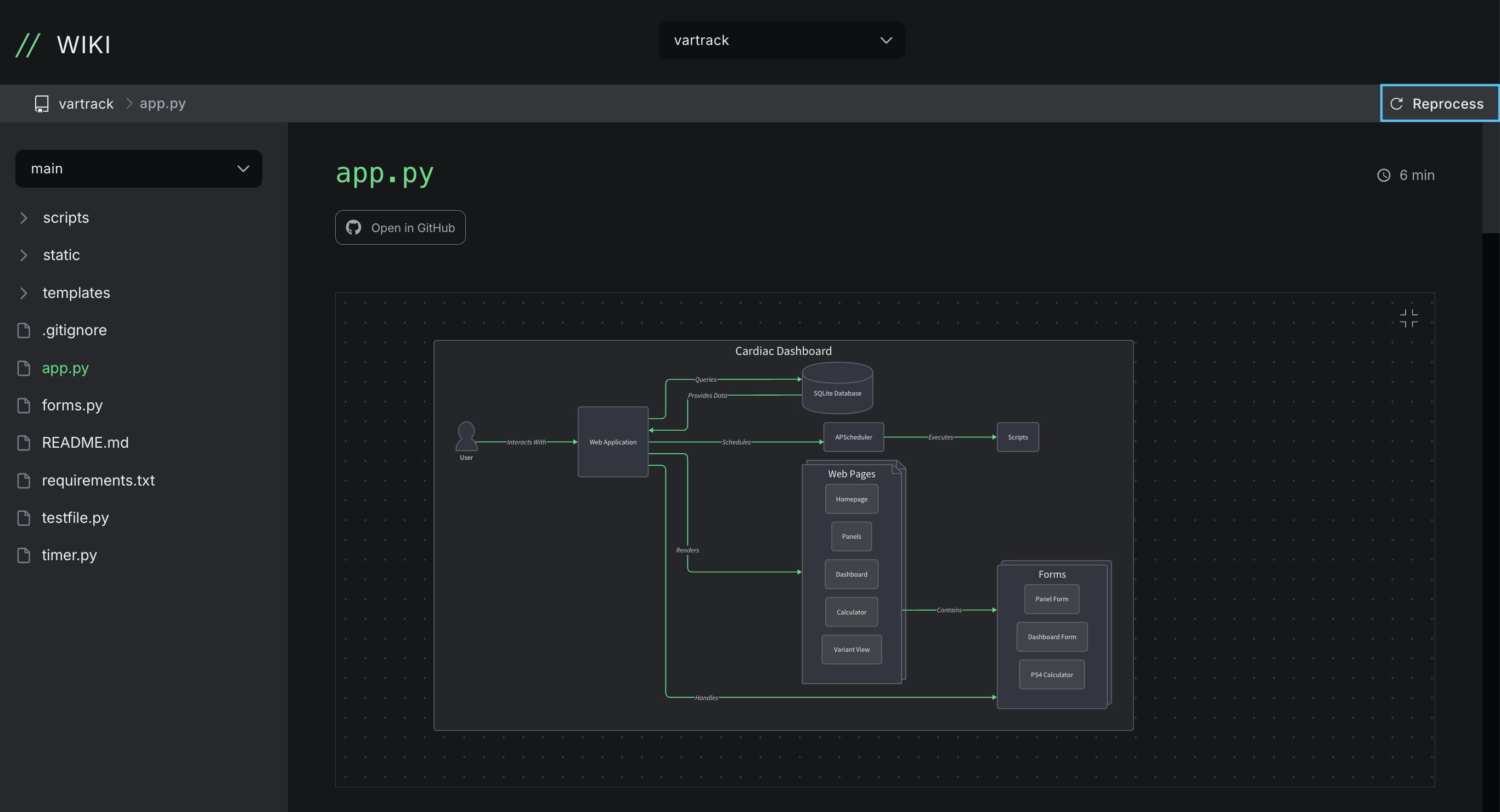The image size is (1500, 812).
Task: Click the monitor icon next to vartrack breadcrumb
Action: 41,103
